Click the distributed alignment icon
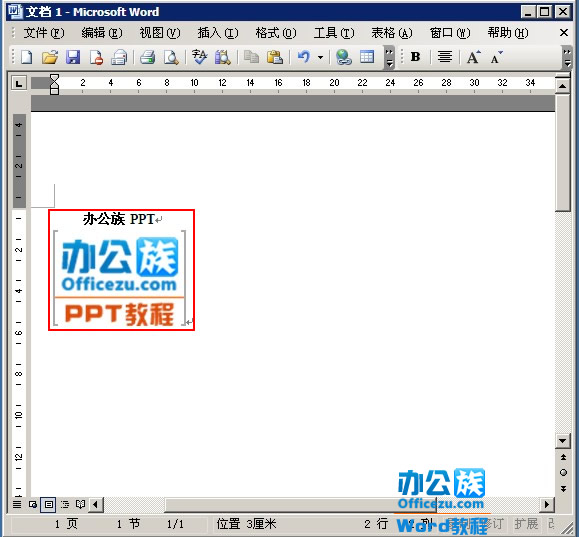The width and height of the screenshot is (579, 537). click(x=445, y=57)
